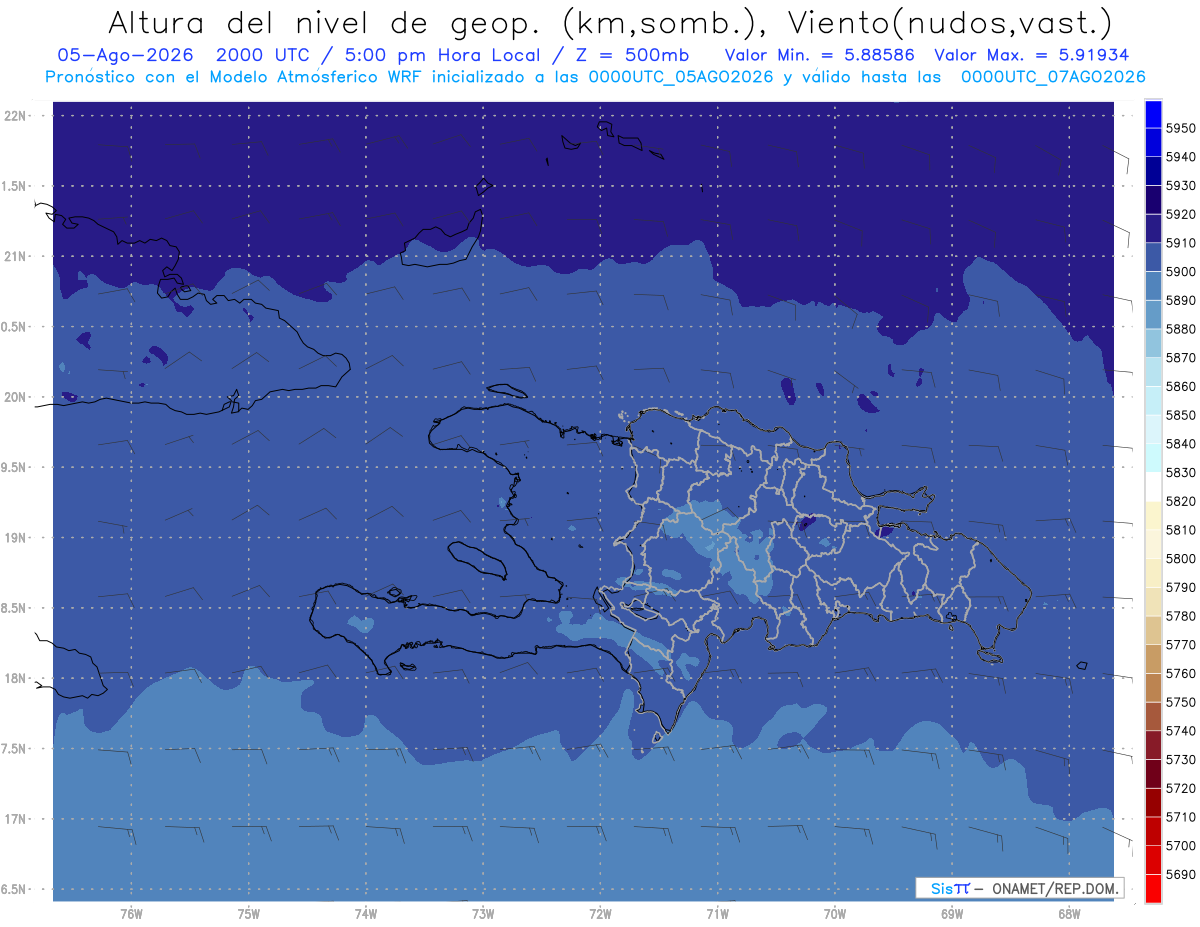Click the 5950 colorbar value
1200x927 pixels.
click(1180, 128)
